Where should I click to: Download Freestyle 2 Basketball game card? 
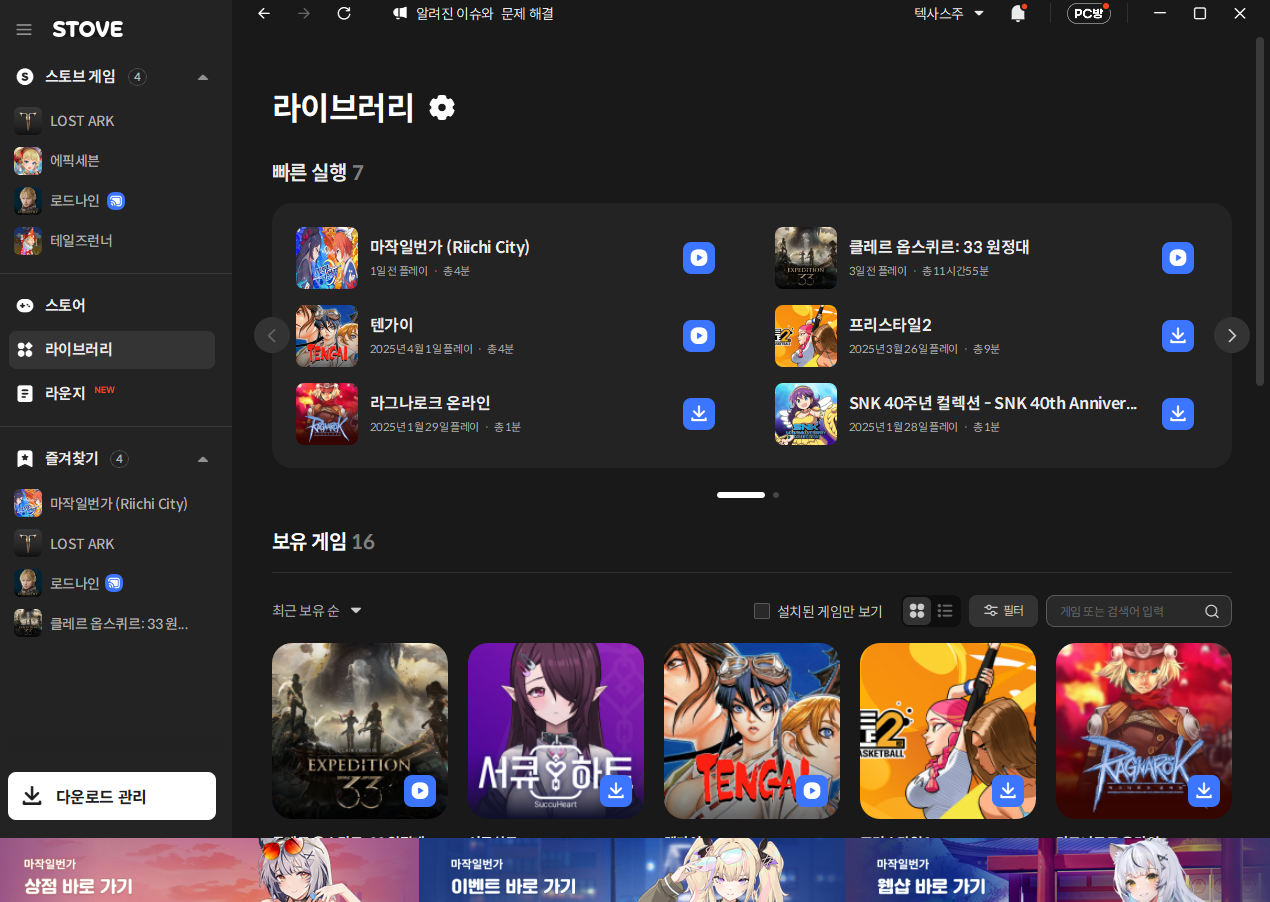1008,791
